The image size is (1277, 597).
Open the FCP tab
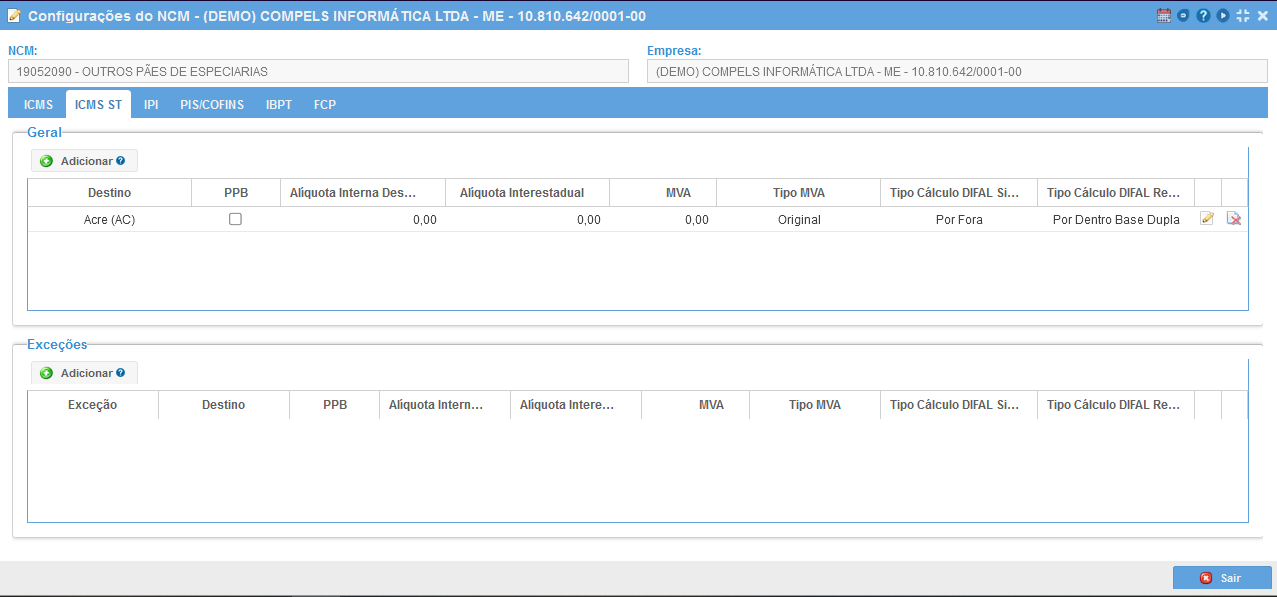point(325,104)
